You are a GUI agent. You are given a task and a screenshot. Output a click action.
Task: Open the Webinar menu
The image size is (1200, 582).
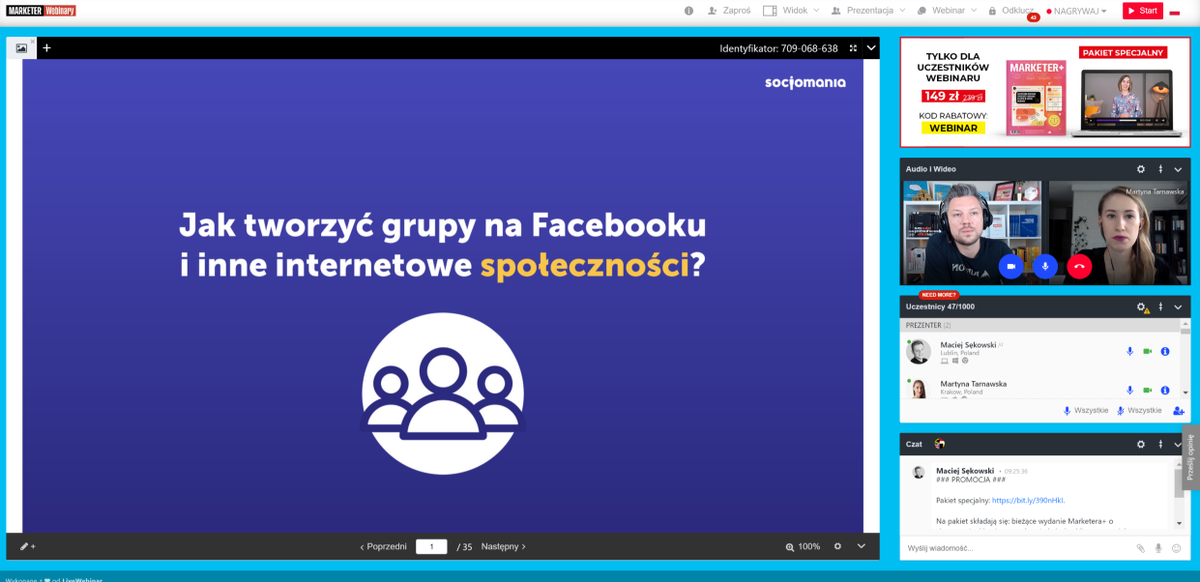[x=945, y=11]
